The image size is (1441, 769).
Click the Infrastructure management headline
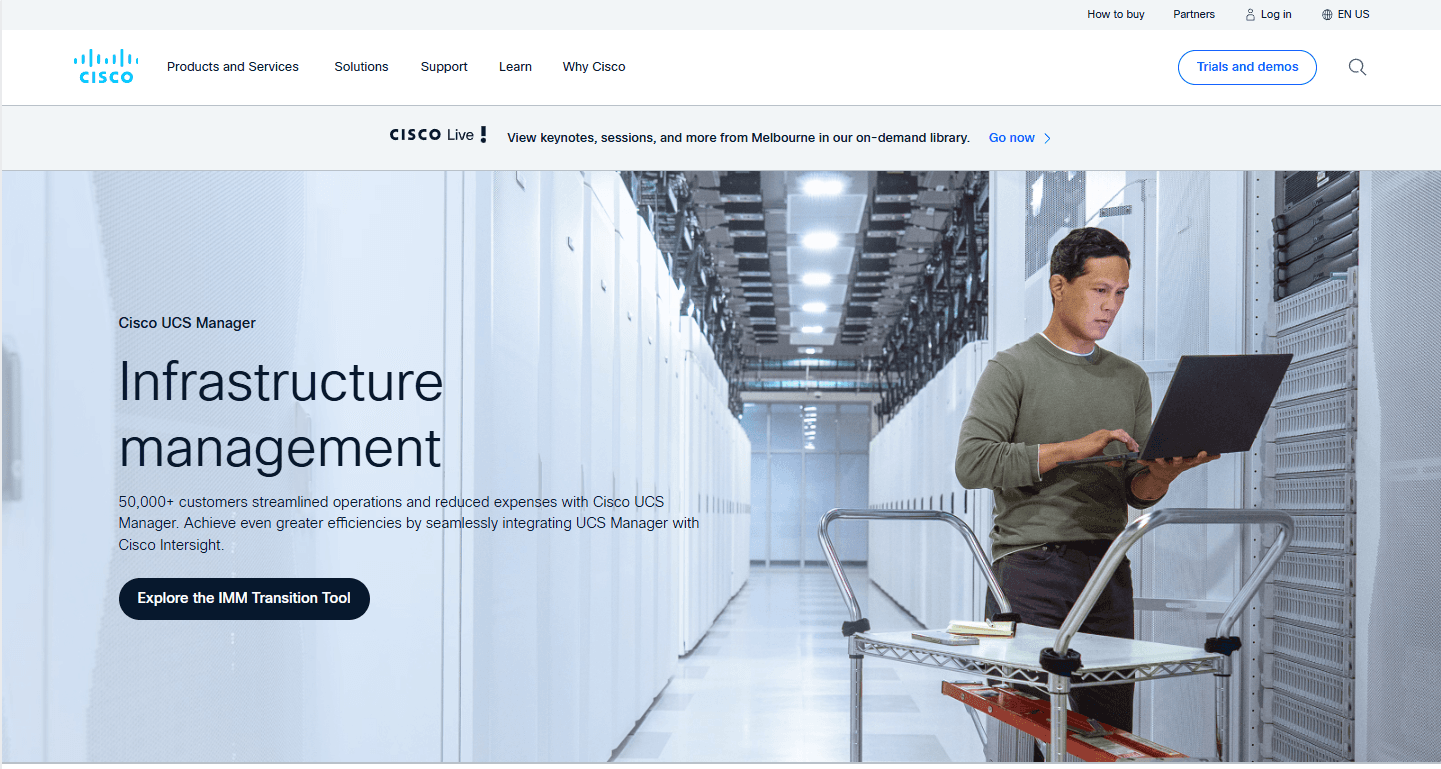click(x=281, y=414)
